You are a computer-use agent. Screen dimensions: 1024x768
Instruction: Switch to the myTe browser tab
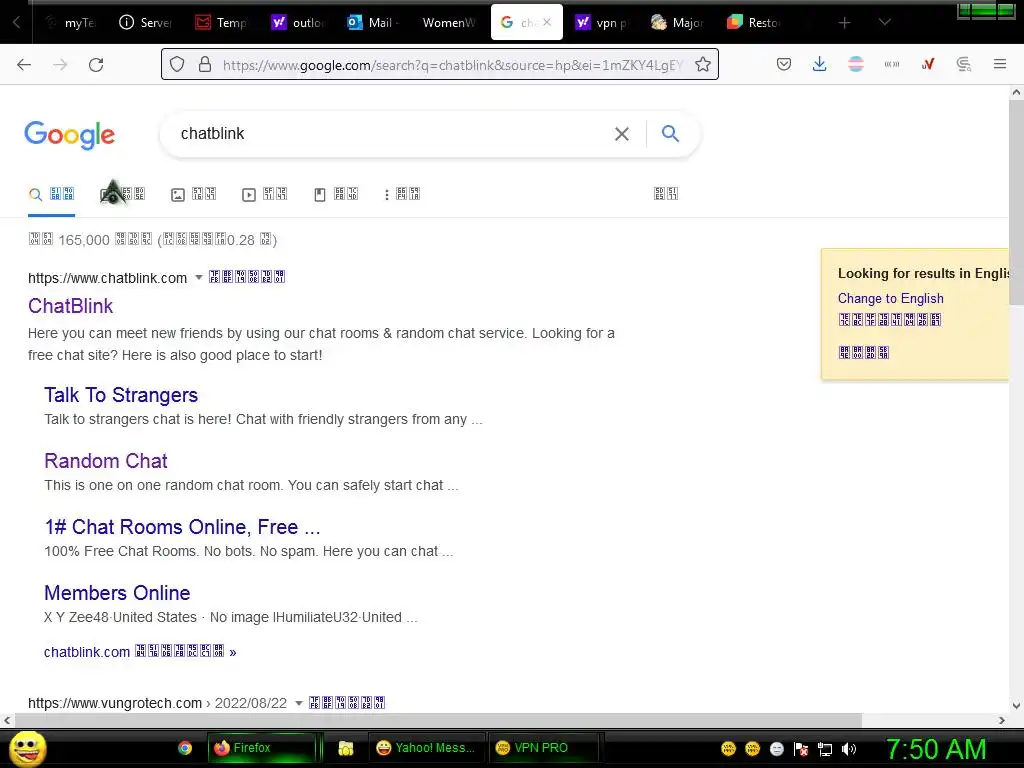[x=71, y=22]
